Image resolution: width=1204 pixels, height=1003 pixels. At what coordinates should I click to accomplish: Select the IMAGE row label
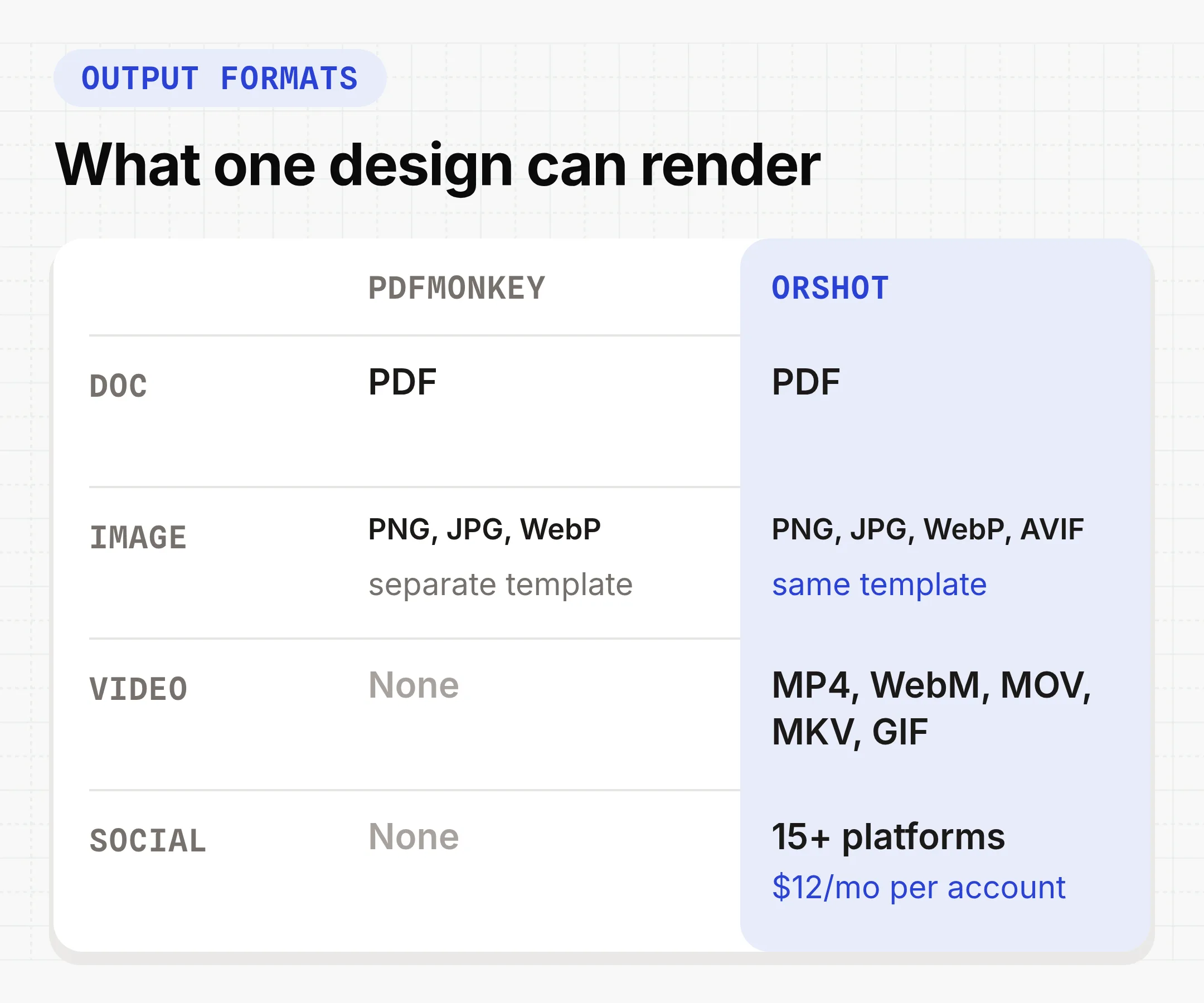[138, 538]
